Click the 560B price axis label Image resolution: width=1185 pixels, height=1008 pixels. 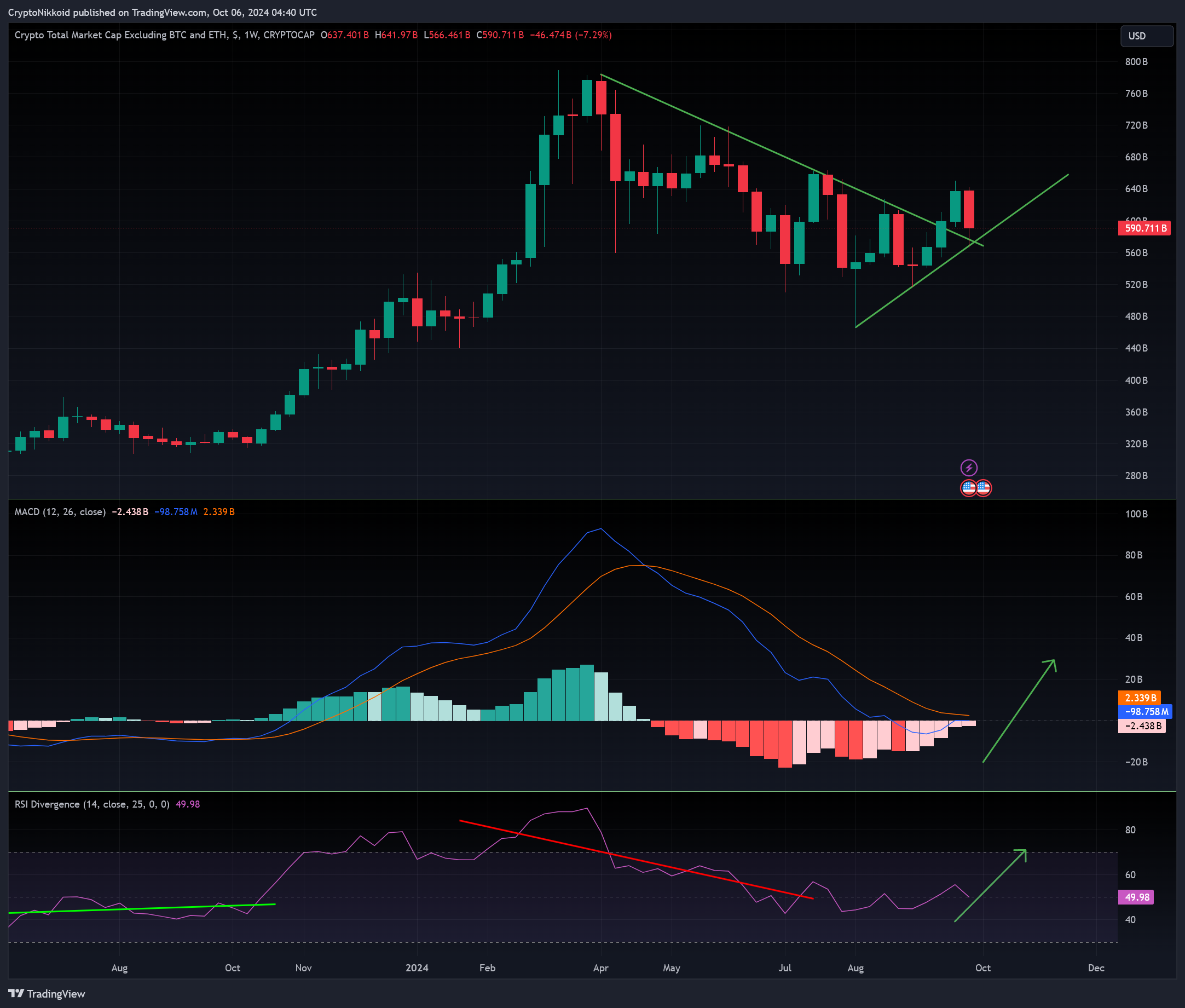[1136, 252]
